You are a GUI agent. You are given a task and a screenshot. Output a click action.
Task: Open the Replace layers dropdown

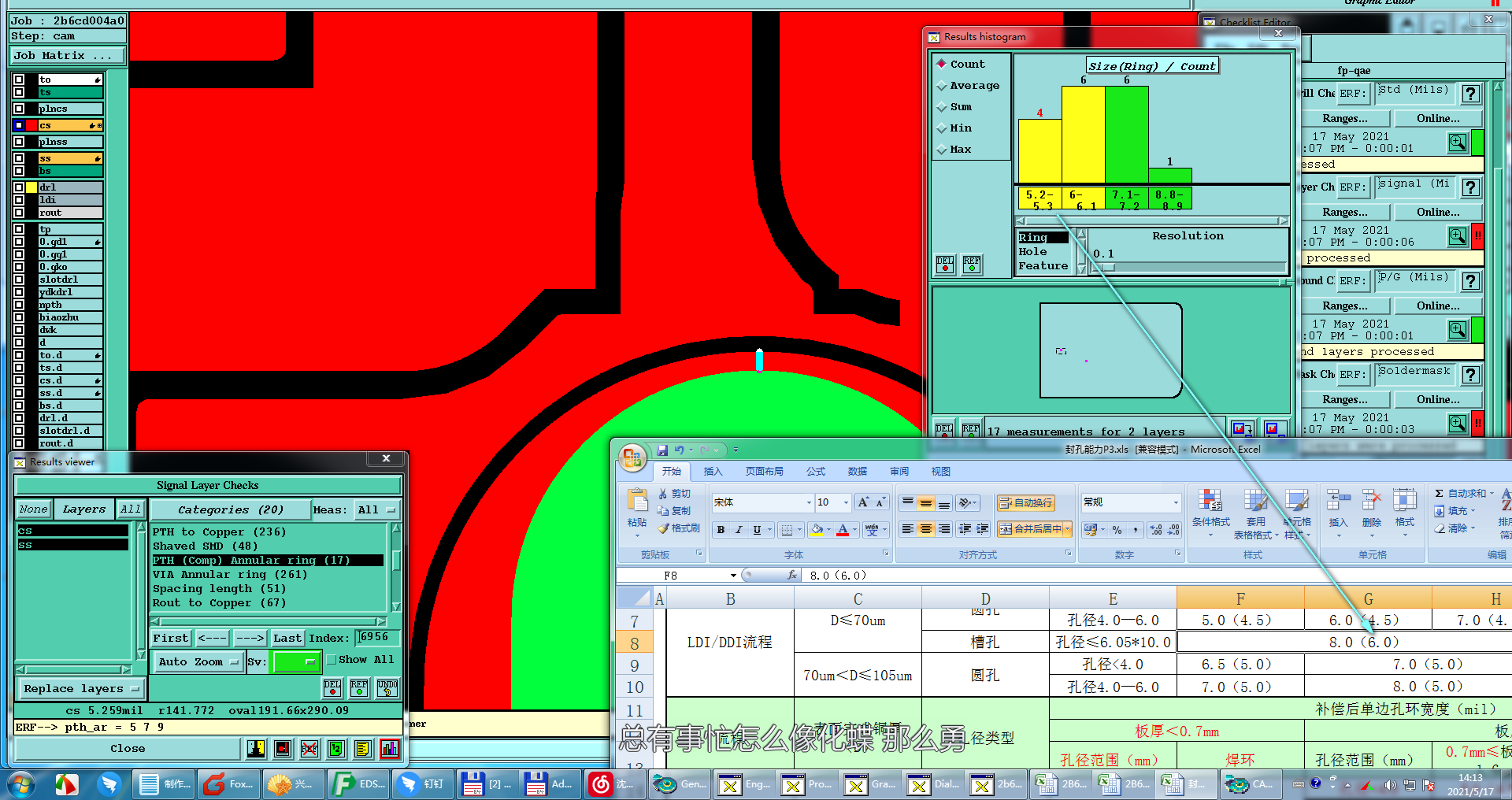pos(81,688)
